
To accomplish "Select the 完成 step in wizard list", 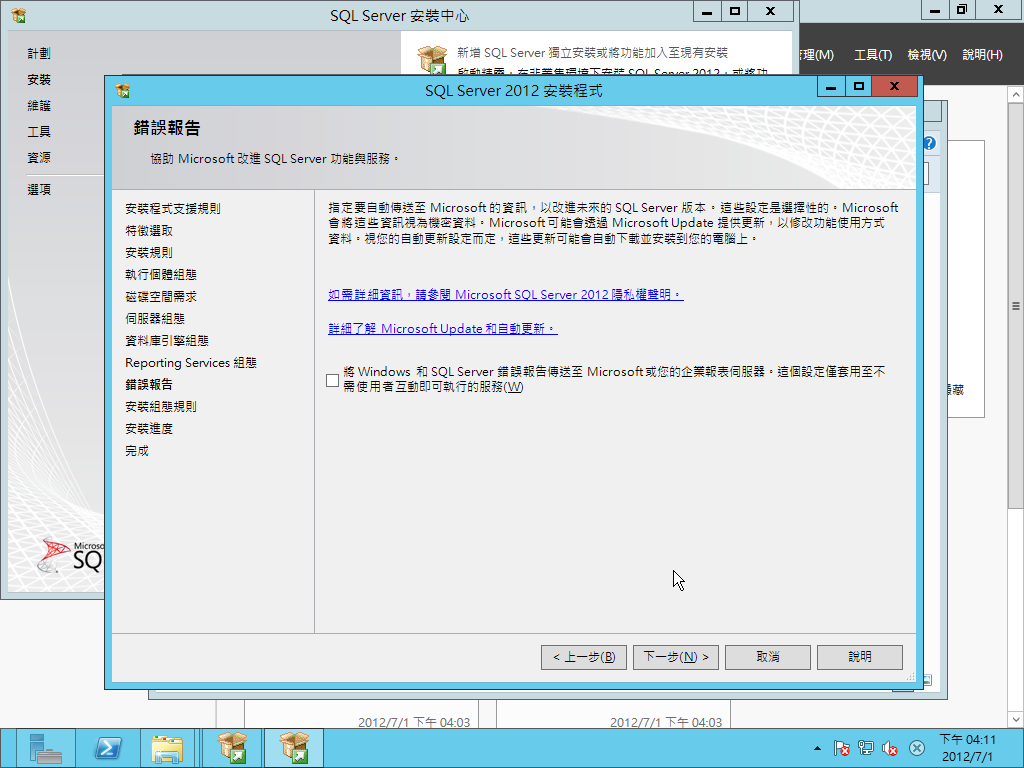I will tap(137, 451).
